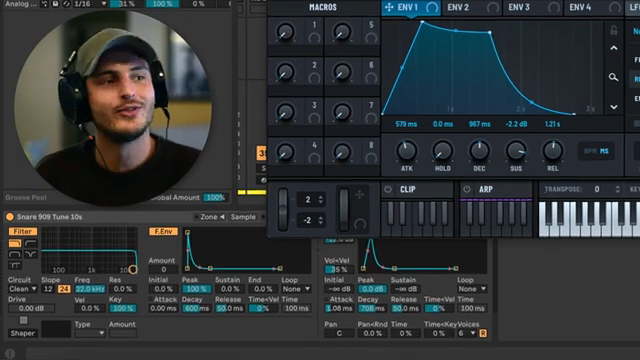This screenshot has height=360, width=640.
Task: Click the ENV 1 modulation ring
Action: [x=432, y=7]
